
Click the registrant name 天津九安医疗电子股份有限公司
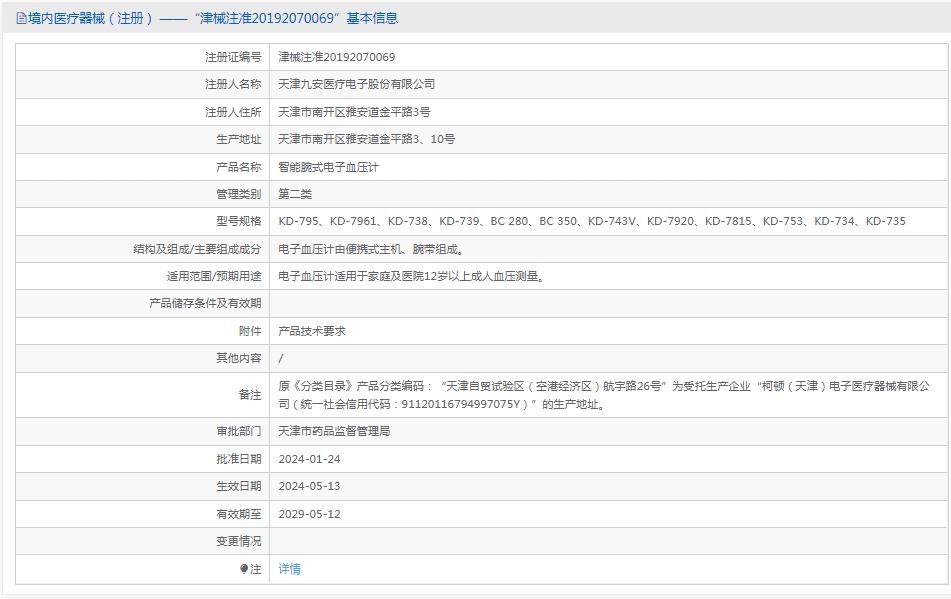[357, 84]
